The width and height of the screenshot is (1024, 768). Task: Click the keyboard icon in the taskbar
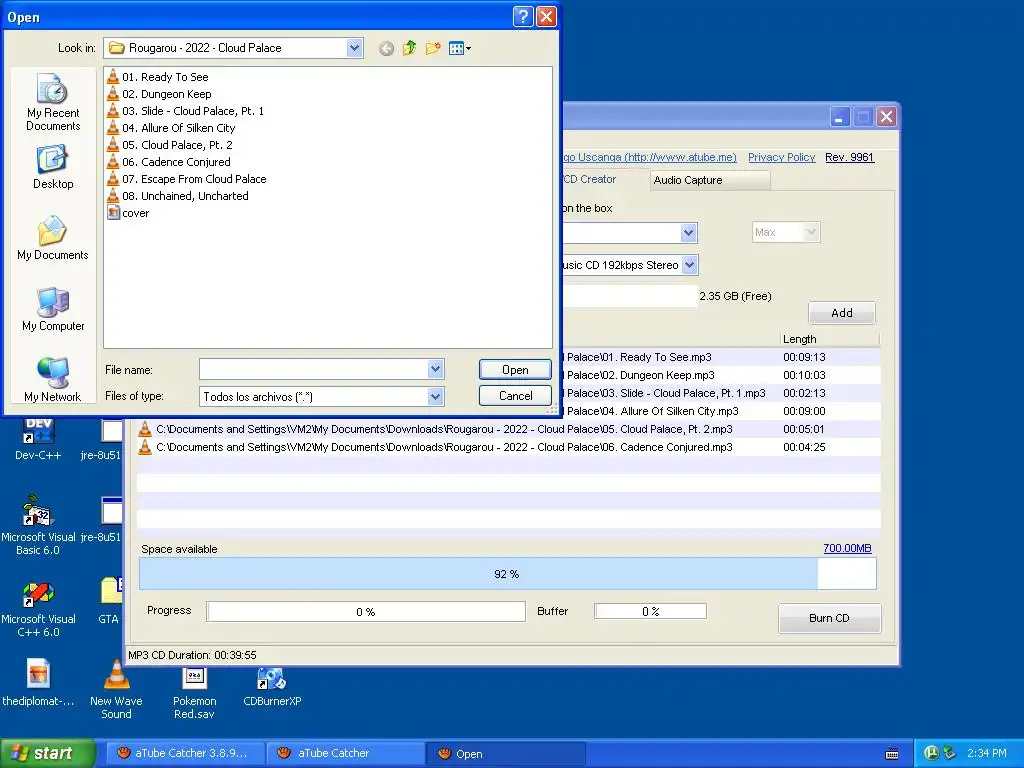point(892,754)
